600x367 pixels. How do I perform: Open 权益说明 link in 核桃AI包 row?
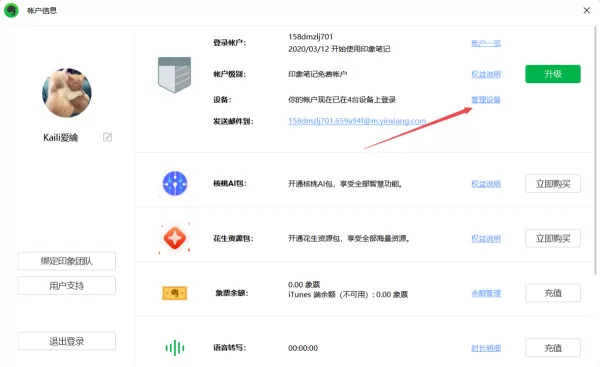486,184
